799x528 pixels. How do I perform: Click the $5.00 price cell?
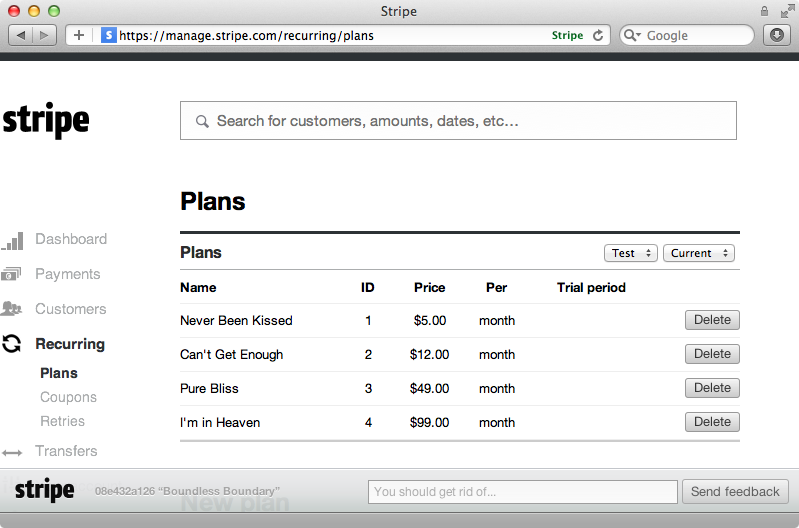pyautogui.click(x=430, y=321)
